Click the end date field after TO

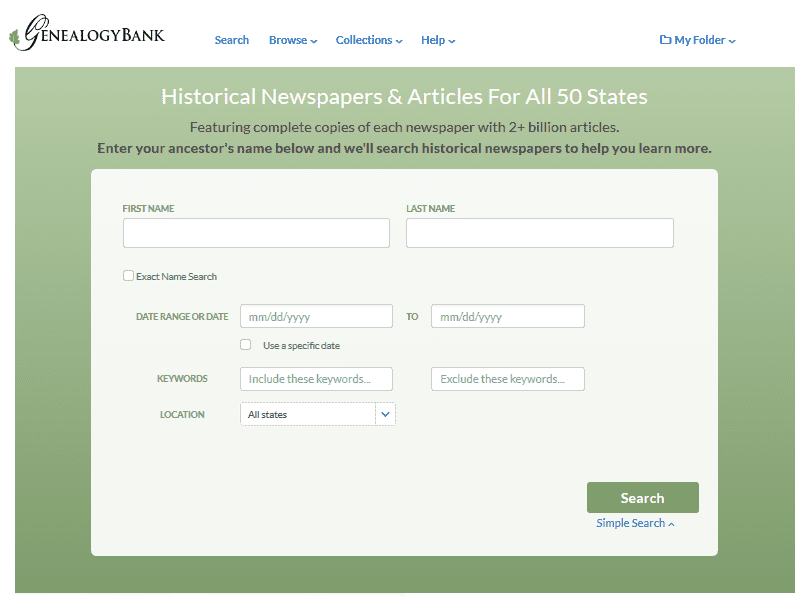(x=508, y=316)
